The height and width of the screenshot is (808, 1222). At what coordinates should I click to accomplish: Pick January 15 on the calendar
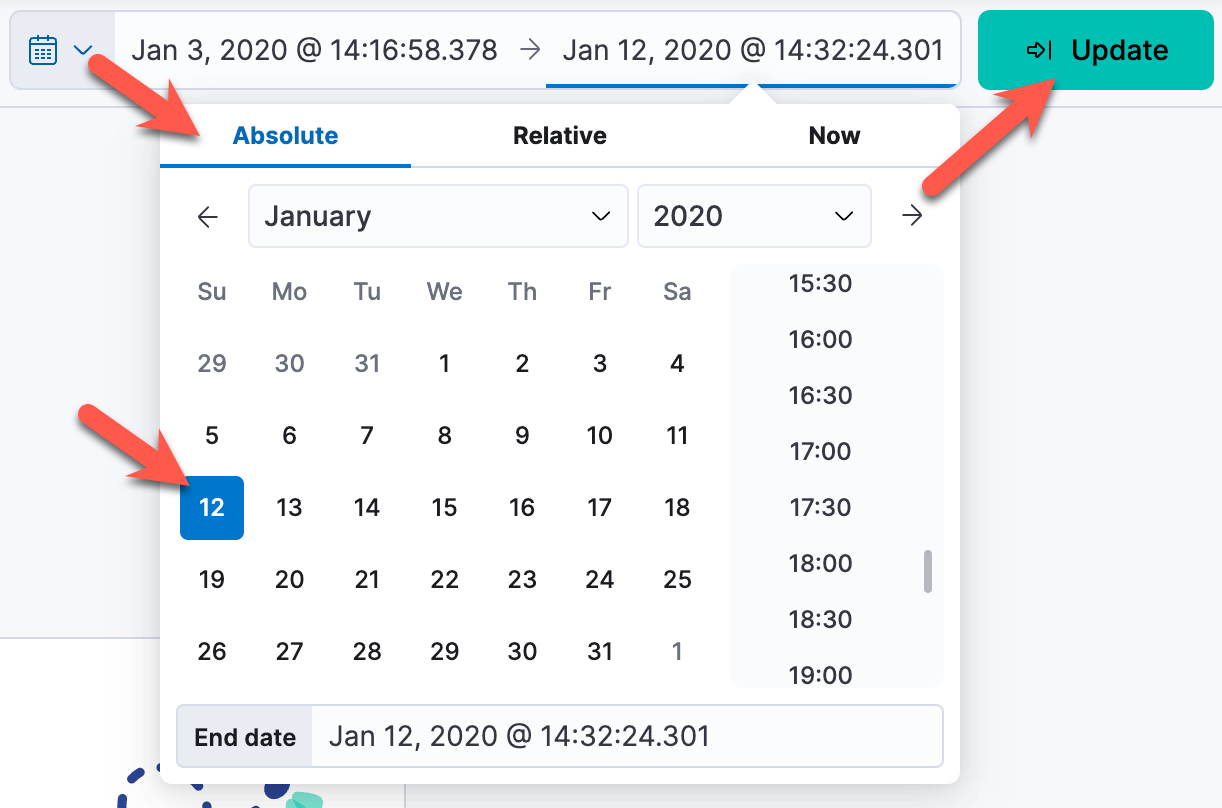point(444,508)
